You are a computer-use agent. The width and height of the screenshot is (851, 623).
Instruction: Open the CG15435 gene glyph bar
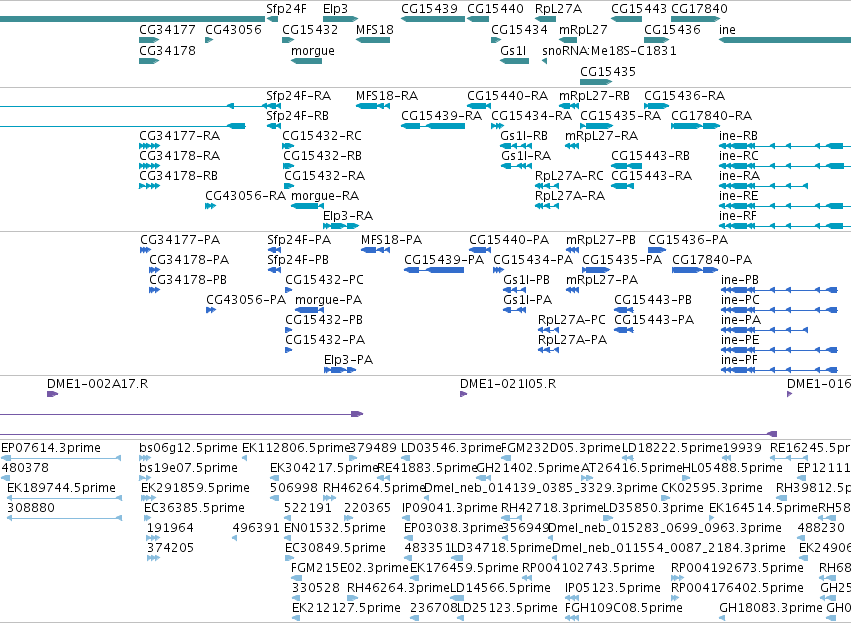[x=596, y=82]
